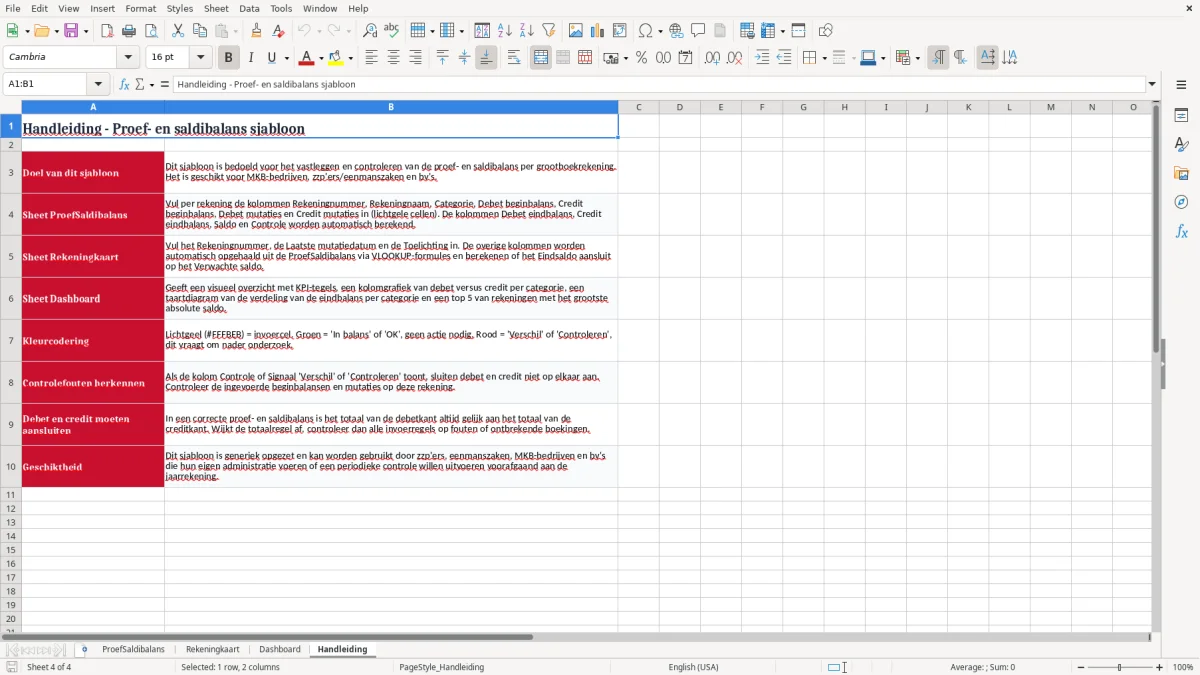Sort ascending A to Z
Screen dimensions: 1200x675
point(505,31)
